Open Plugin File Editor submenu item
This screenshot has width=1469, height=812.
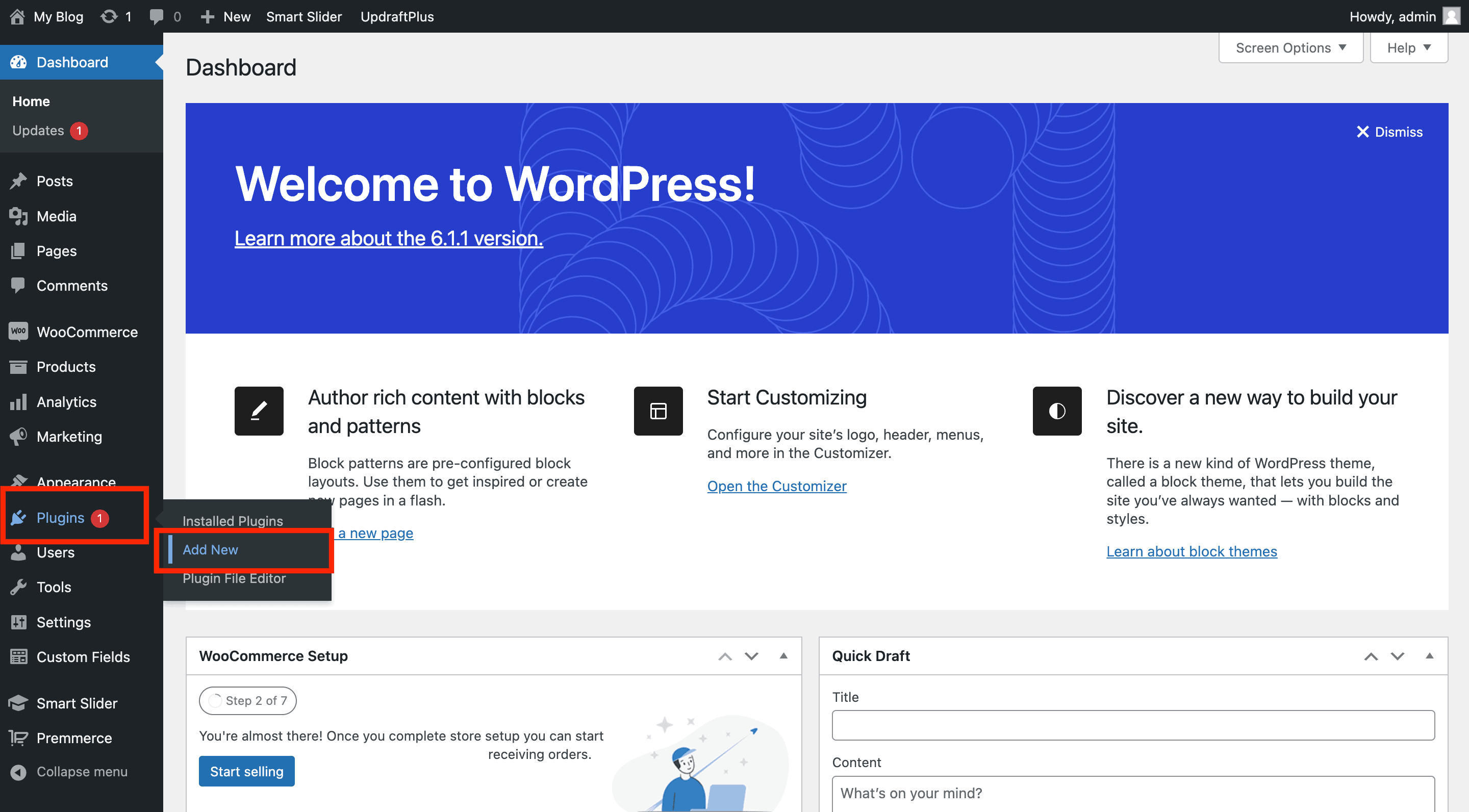pyautogui.click(x=234, y=578)
